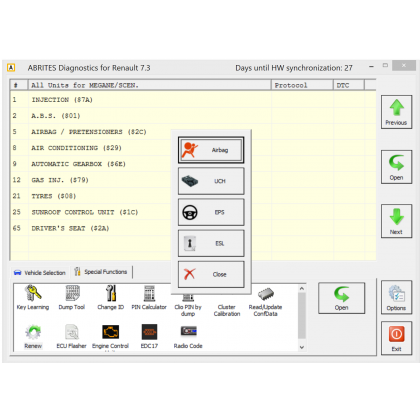
Task: Open the Engine Control function
Action: tap(110, 336)
